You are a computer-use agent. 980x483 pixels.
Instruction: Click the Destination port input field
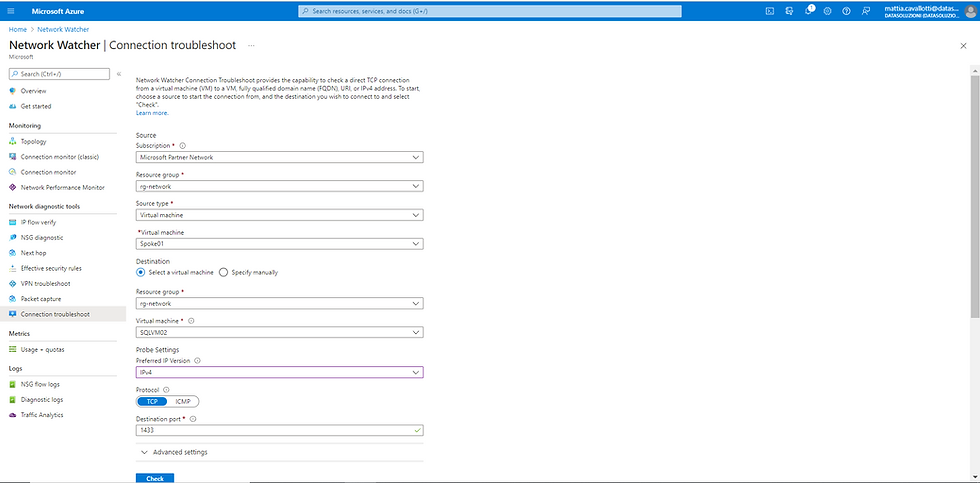[279, 431]
